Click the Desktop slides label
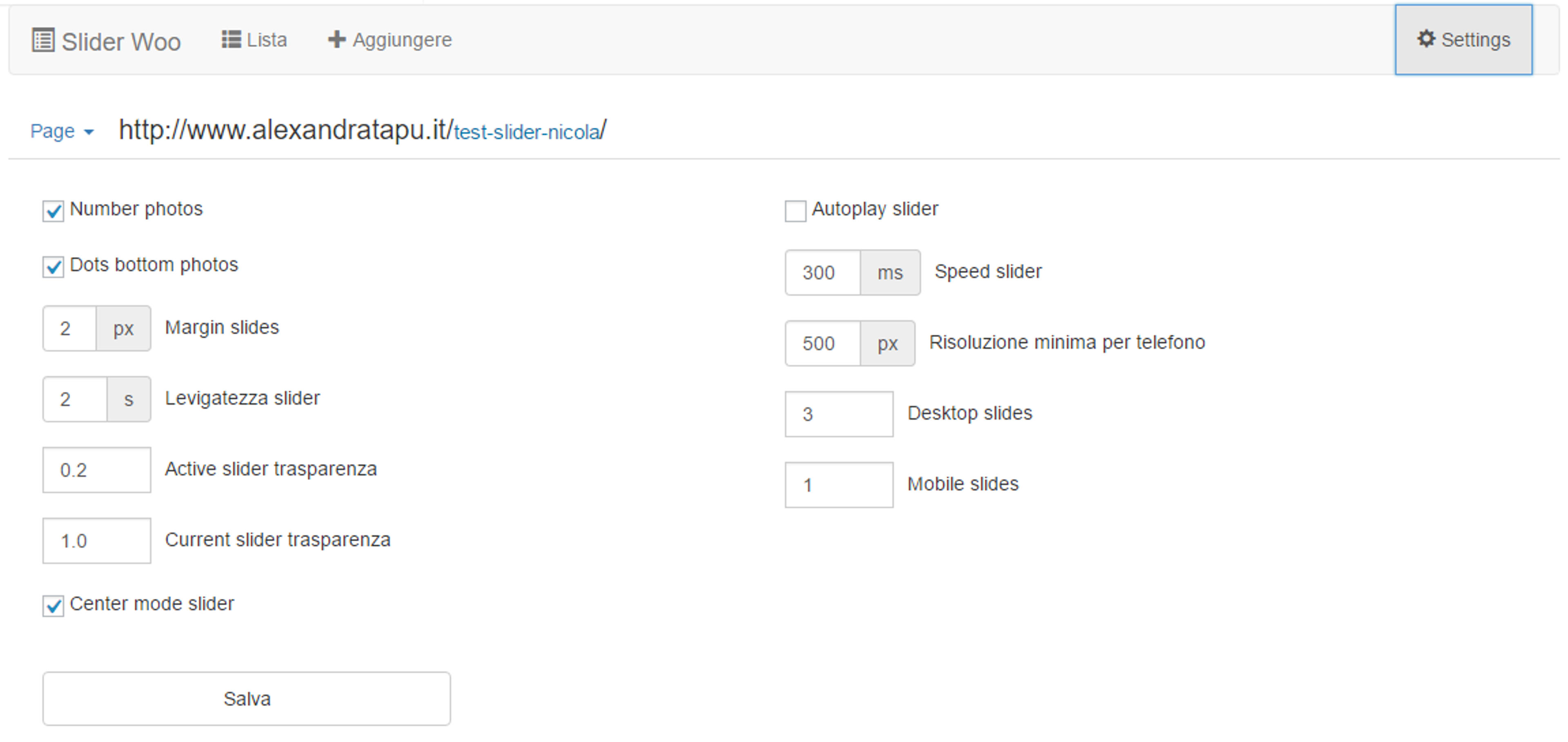The width and height of the screenshot is (1568, 742). [970, 413]
